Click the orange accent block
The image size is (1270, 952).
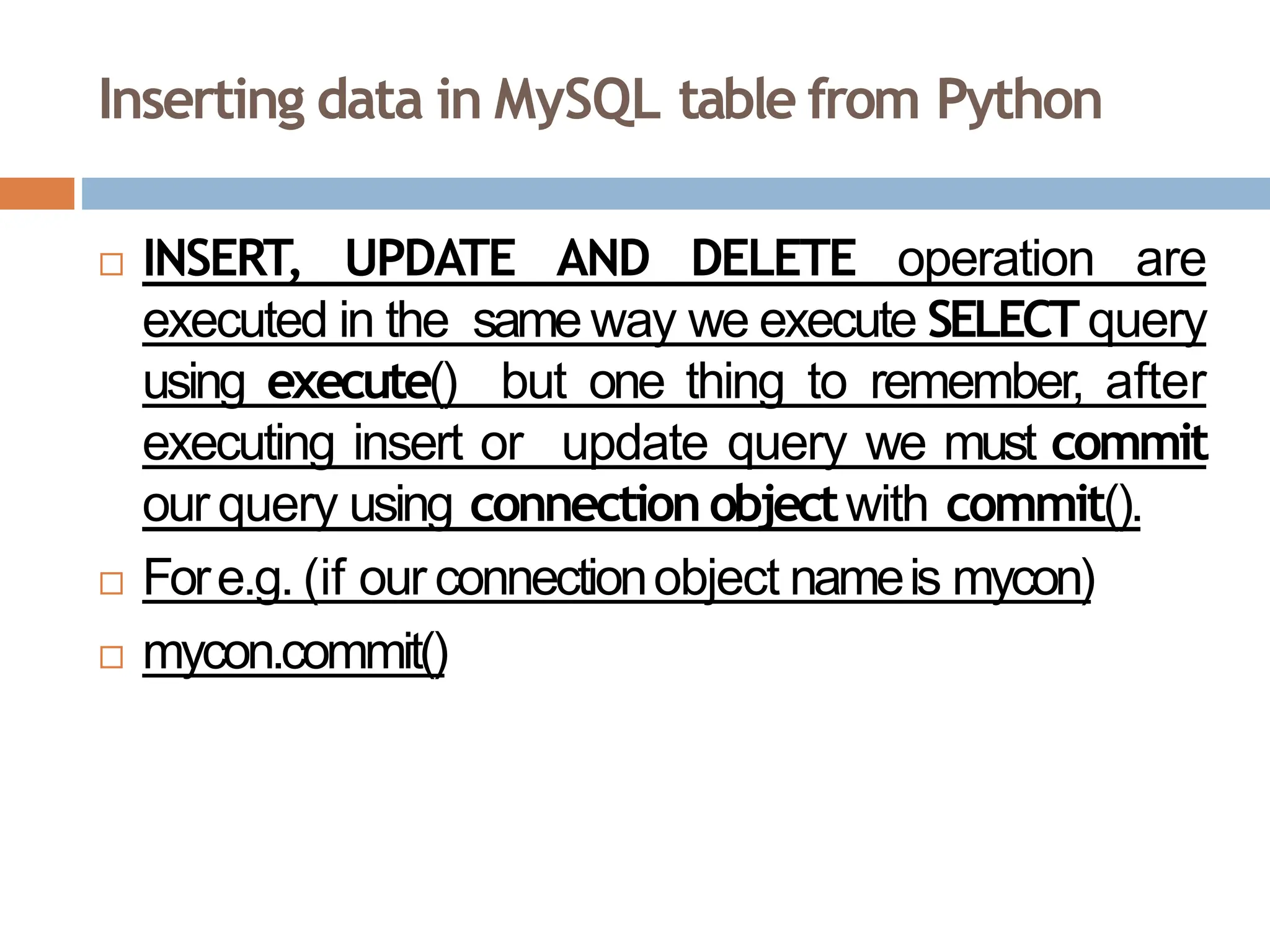click(37, 193)
